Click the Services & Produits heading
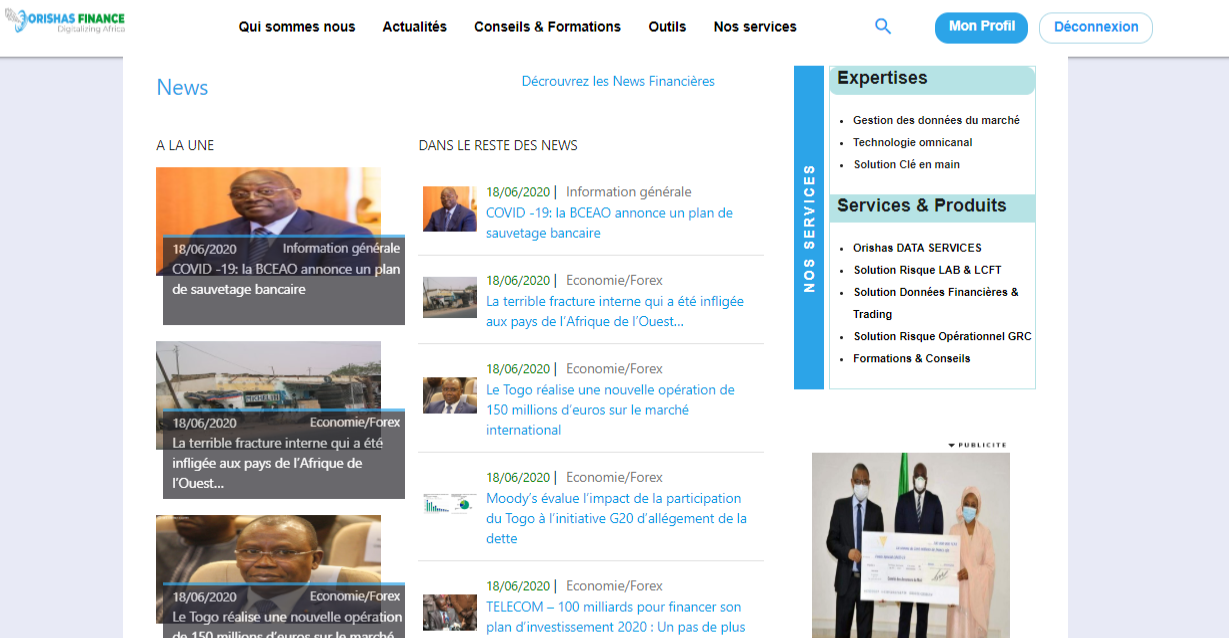This screenshot has height=638, width=1229. tap(922, 206)
